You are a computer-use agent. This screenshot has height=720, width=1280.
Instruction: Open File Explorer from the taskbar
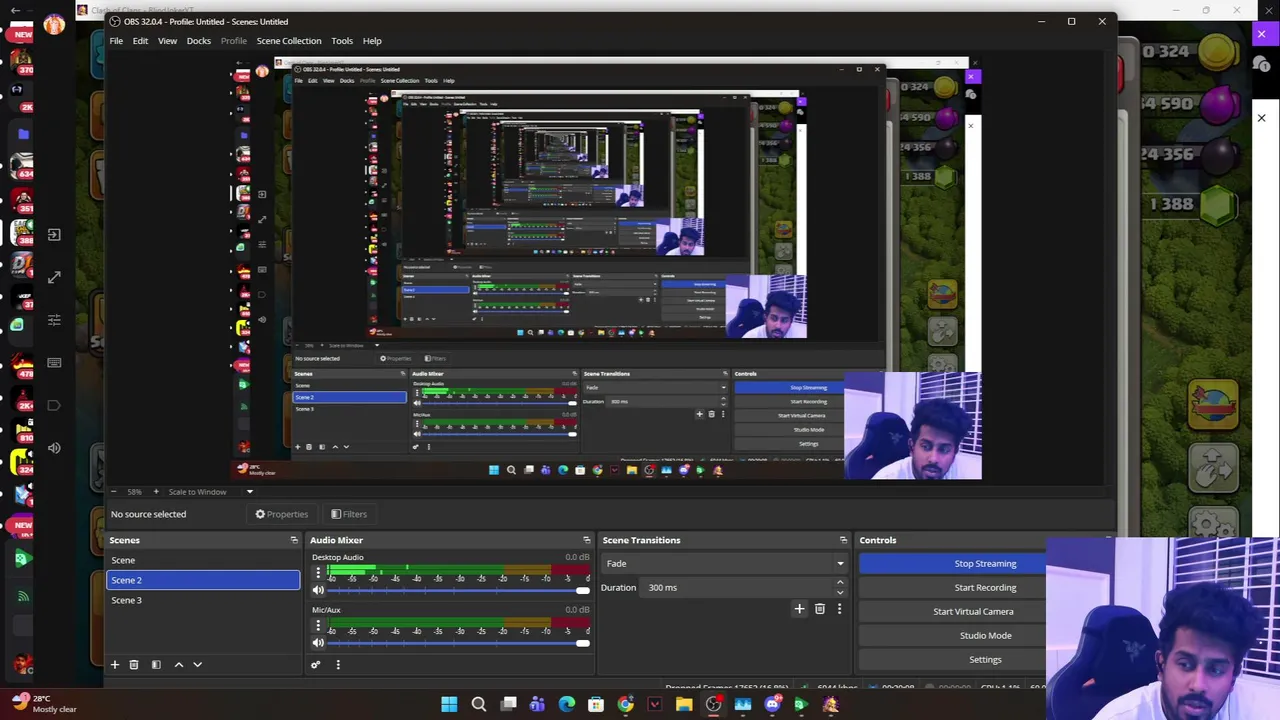[x=684, y=705]
